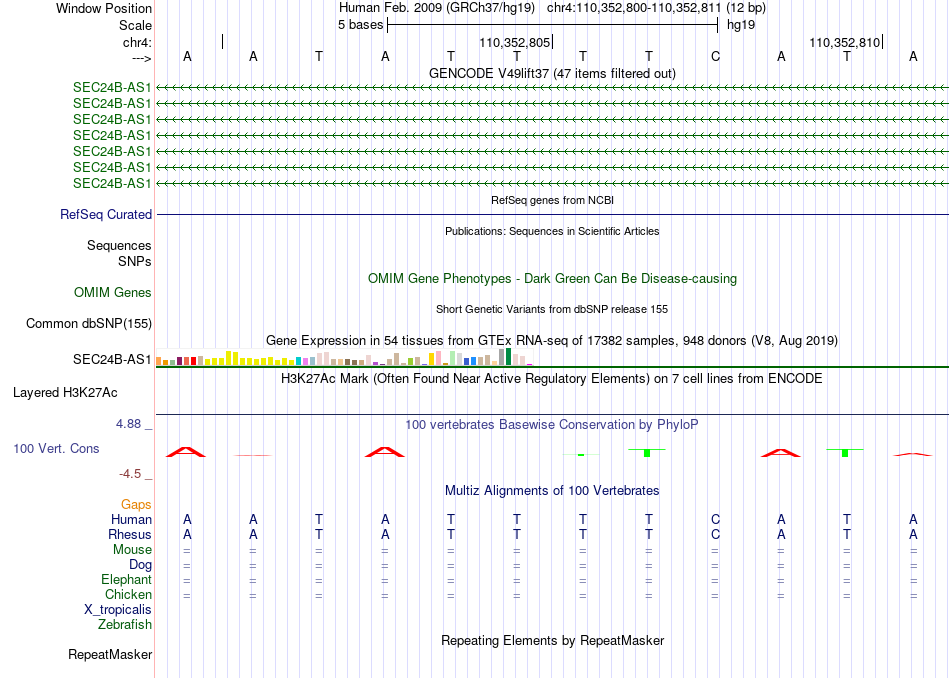Select the "Common dbSNP(155)" track label
The height and width of the screenshot is (678, 950).
[x=89, y=324]
